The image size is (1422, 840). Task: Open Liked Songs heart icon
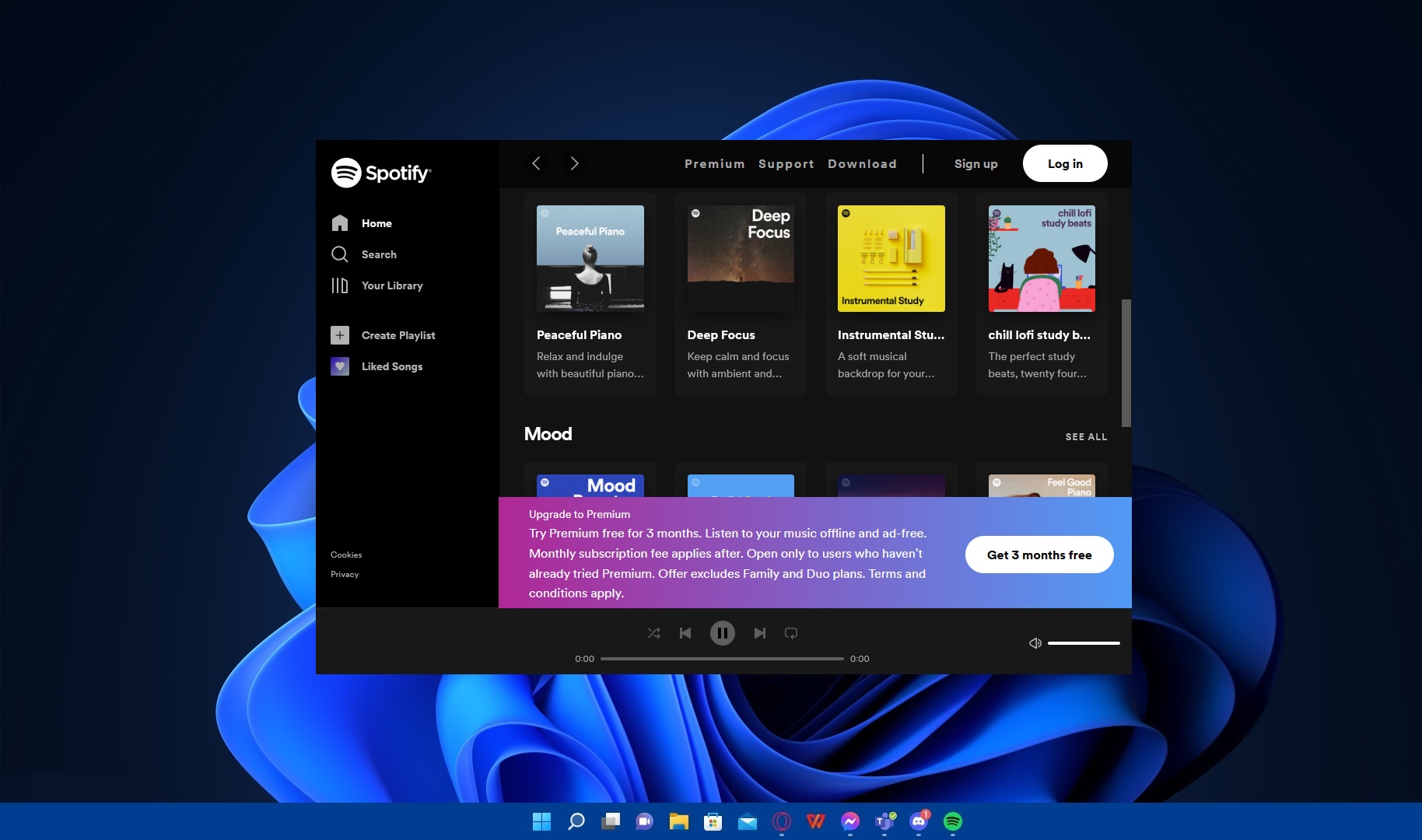[340, 366]
